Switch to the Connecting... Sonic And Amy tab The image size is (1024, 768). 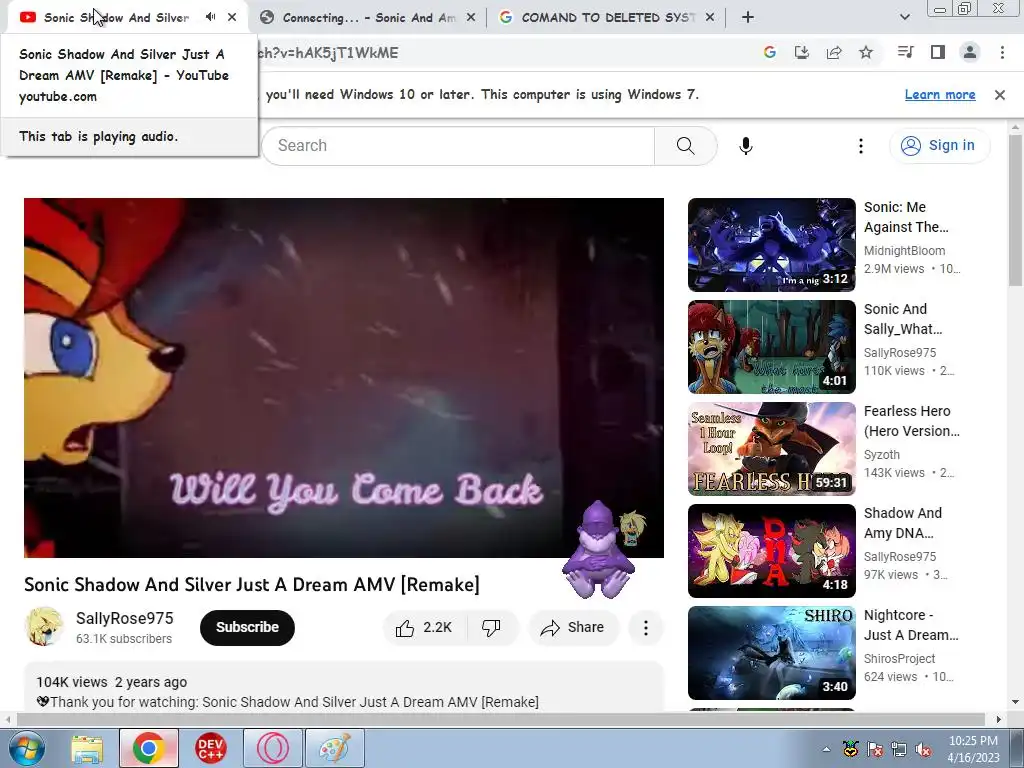pyautogui.click(x=368, y=18)
